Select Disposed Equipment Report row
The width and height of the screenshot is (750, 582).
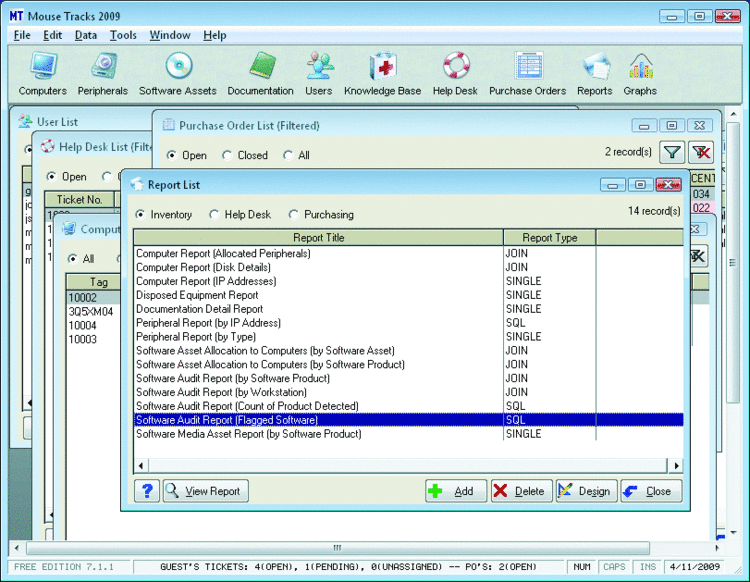(408, 295)
